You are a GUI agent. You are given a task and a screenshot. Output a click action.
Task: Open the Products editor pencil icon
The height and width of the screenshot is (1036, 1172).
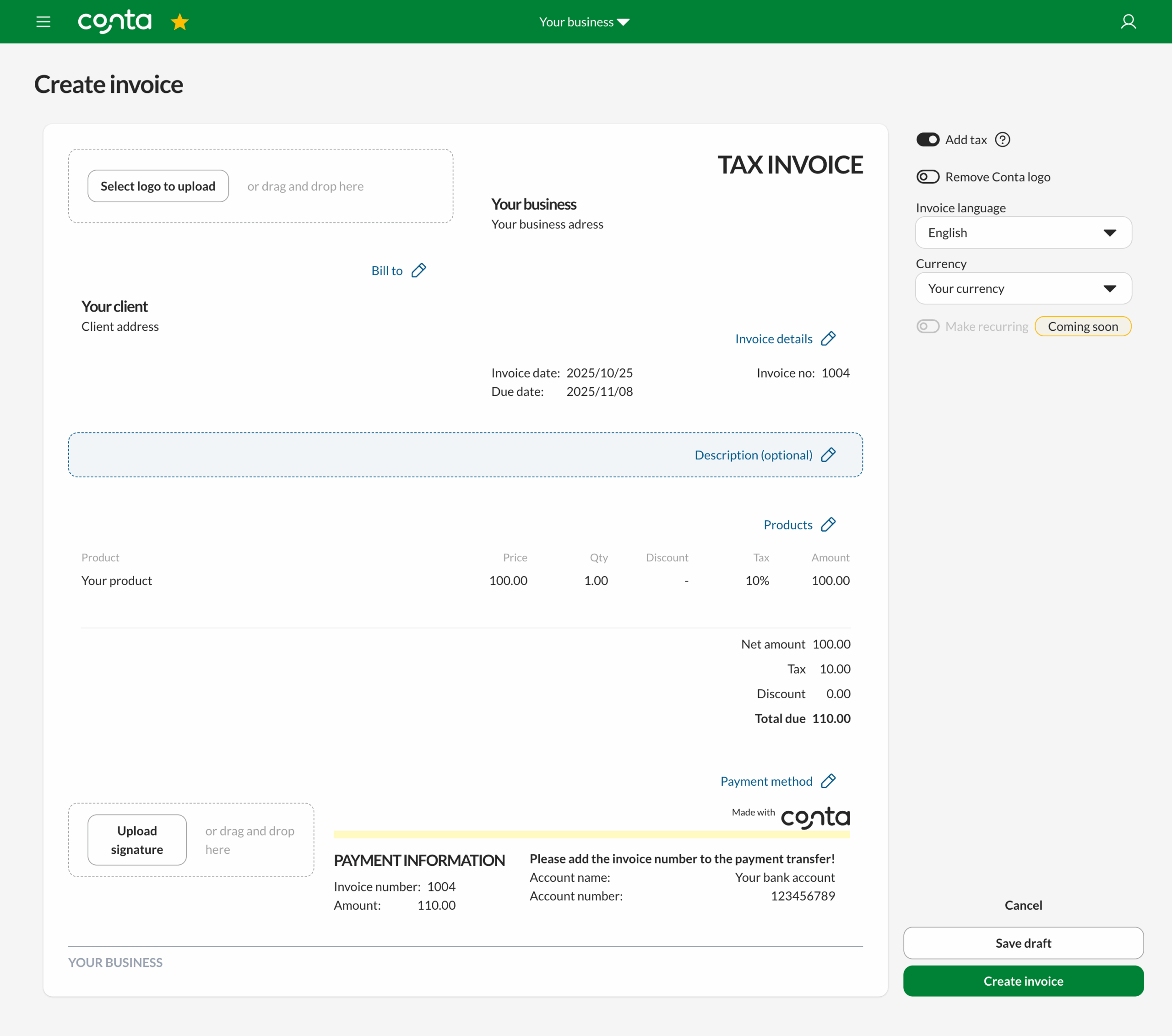[829, 524]
